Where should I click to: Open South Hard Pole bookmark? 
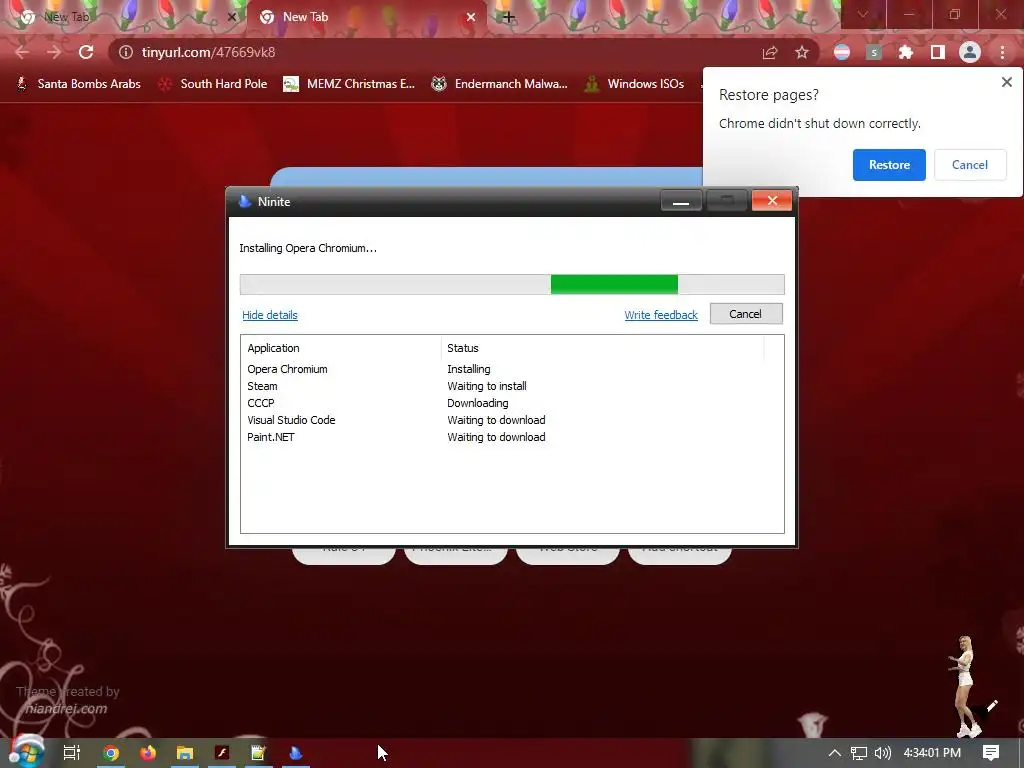tap(213, 84)
